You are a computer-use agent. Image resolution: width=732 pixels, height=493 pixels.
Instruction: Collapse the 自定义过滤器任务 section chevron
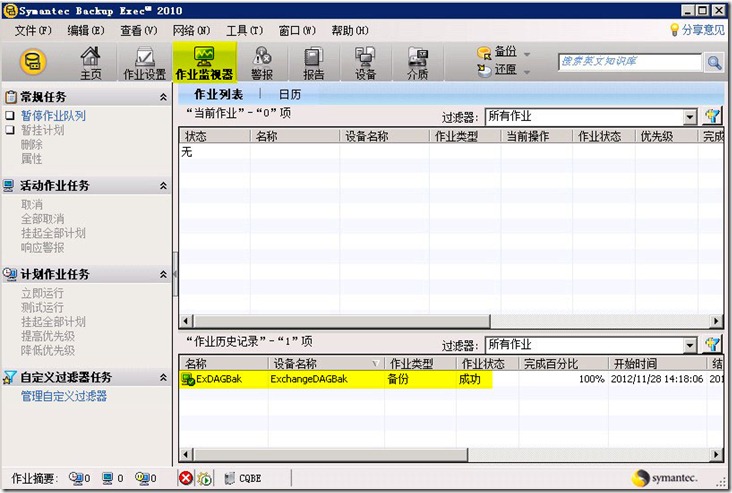click(x=163, y=377)
